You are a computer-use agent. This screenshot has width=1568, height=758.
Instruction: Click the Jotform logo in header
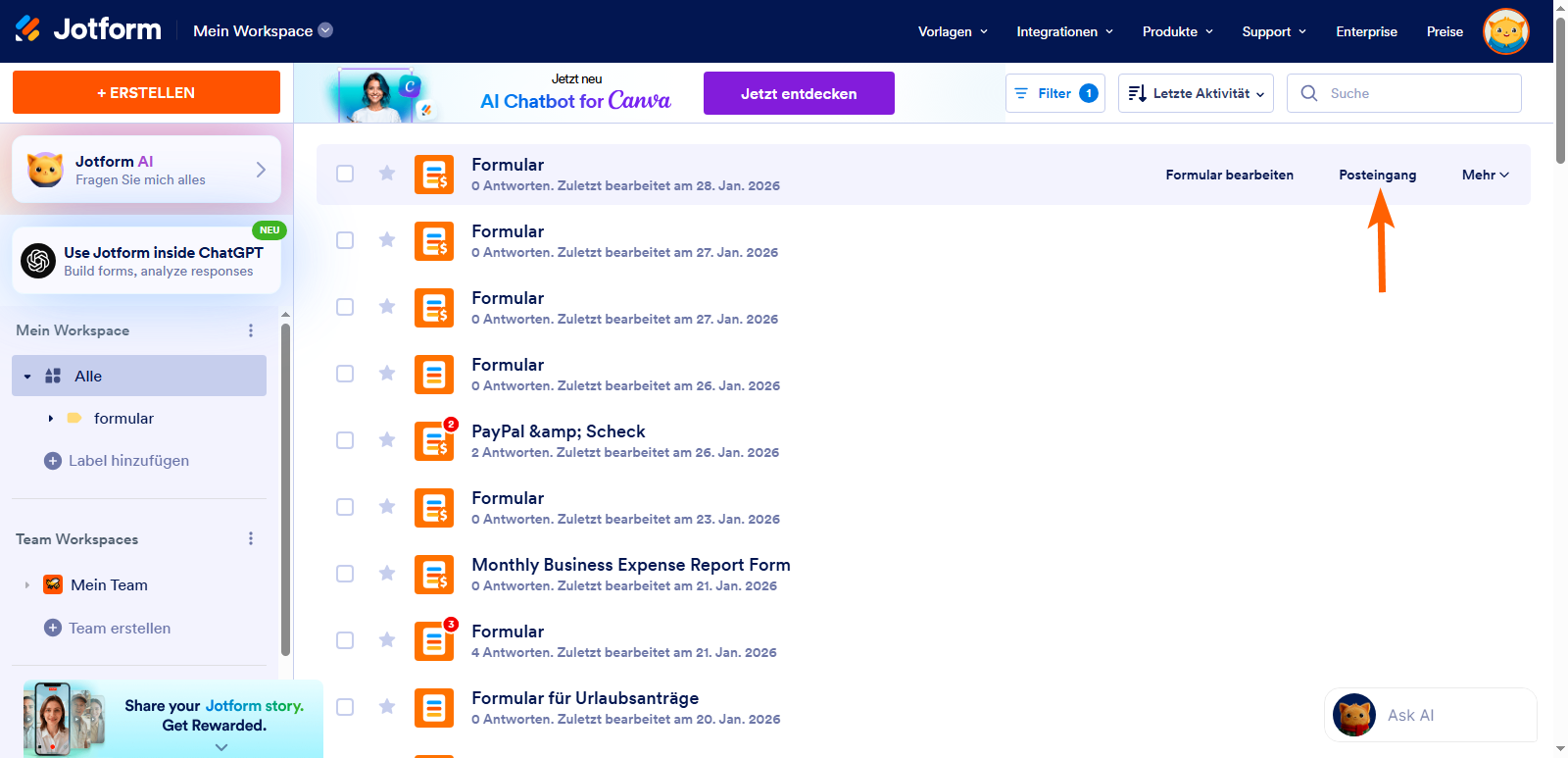click(x=88, y=30)
